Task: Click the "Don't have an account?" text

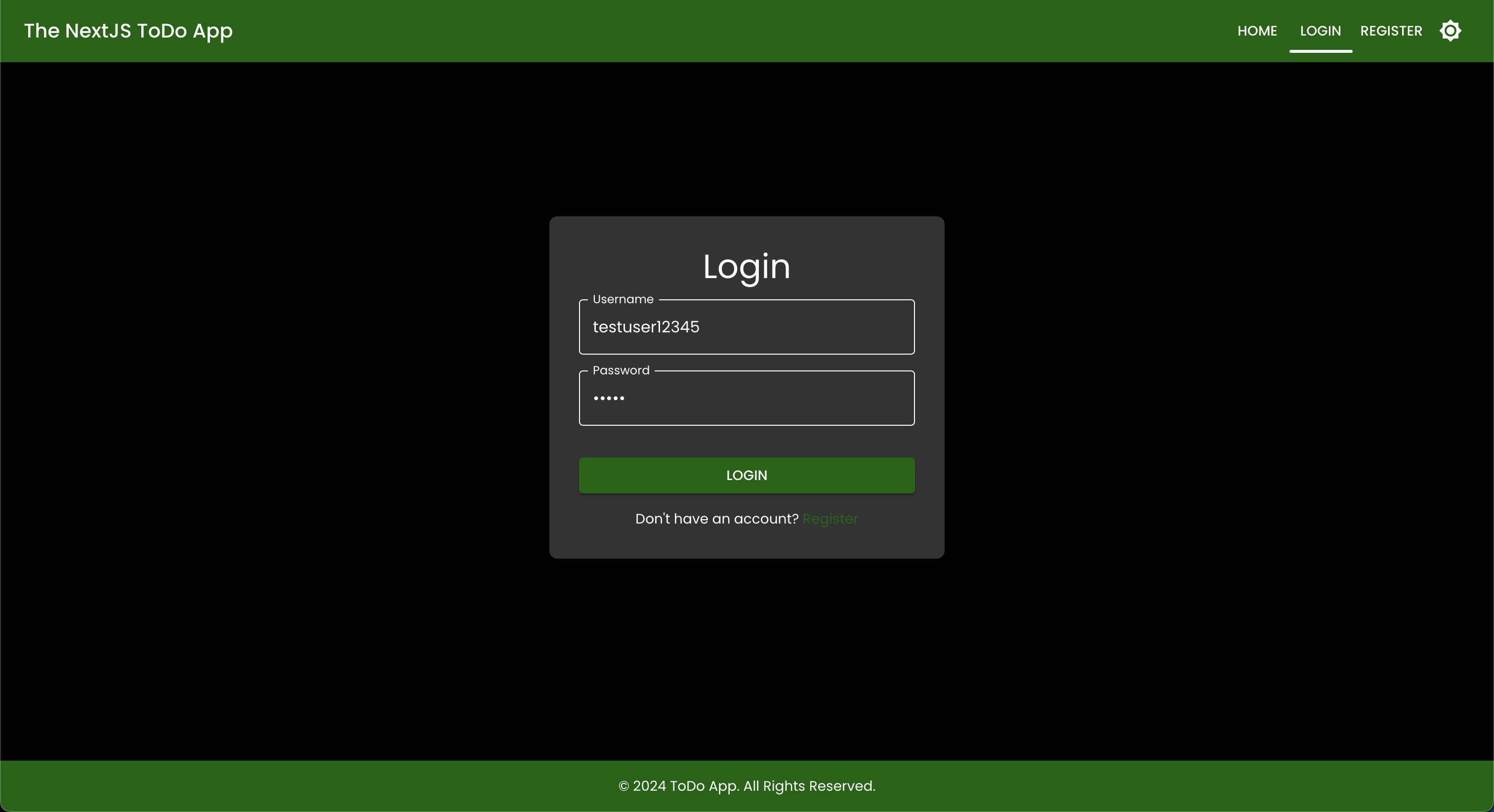Action: (x=716, y=519)
